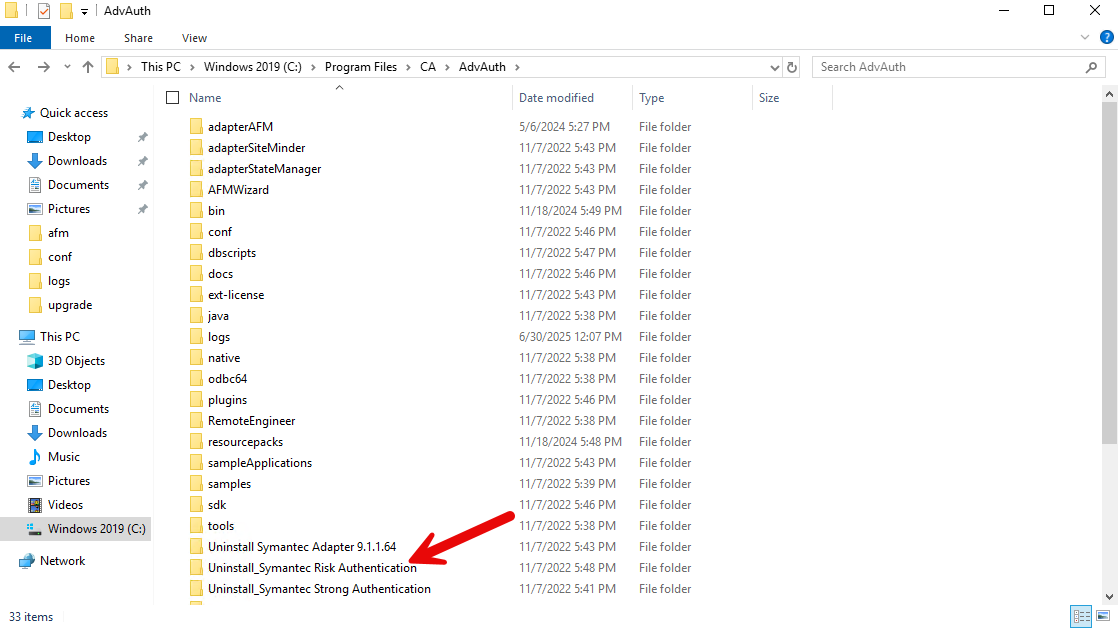Open pinned Documents under Quick access
This screenshot has width=1118, height=641.
pyautogui.click(x=78, y=185)
